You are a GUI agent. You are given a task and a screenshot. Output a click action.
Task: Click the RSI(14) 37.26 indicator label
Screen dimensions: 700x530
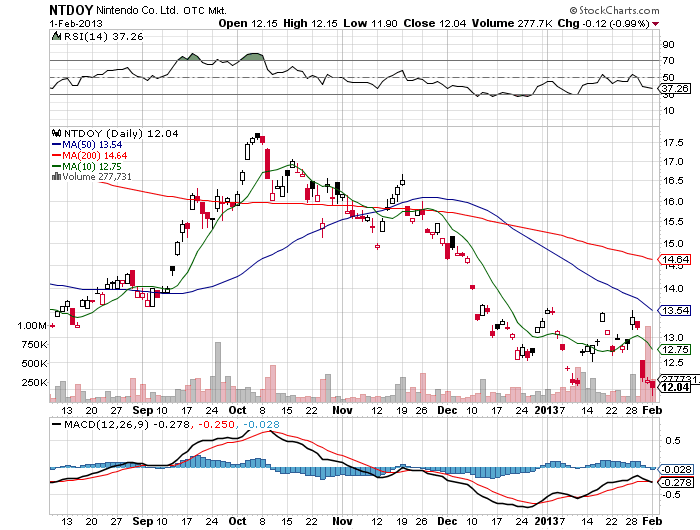103,36
